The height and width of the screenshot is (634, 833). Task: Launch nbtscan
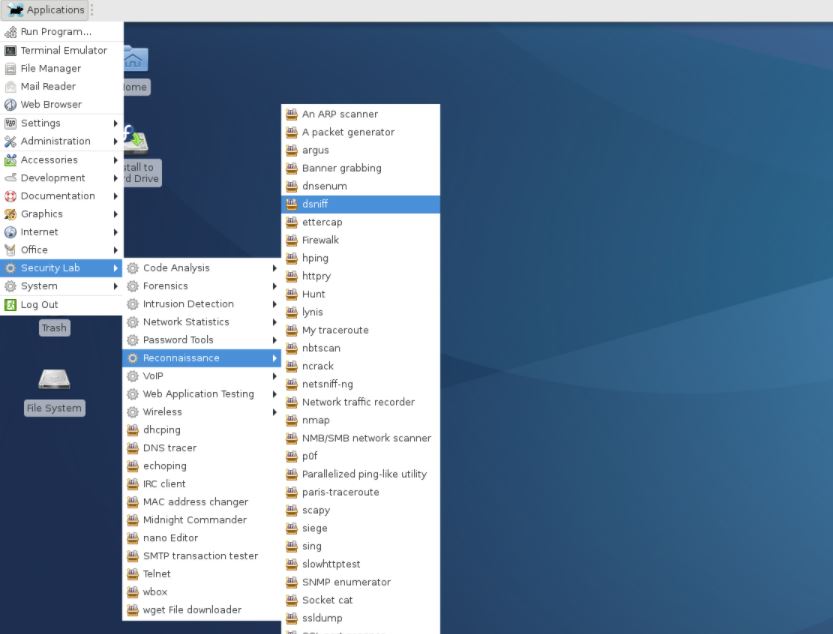pos(361,348)
